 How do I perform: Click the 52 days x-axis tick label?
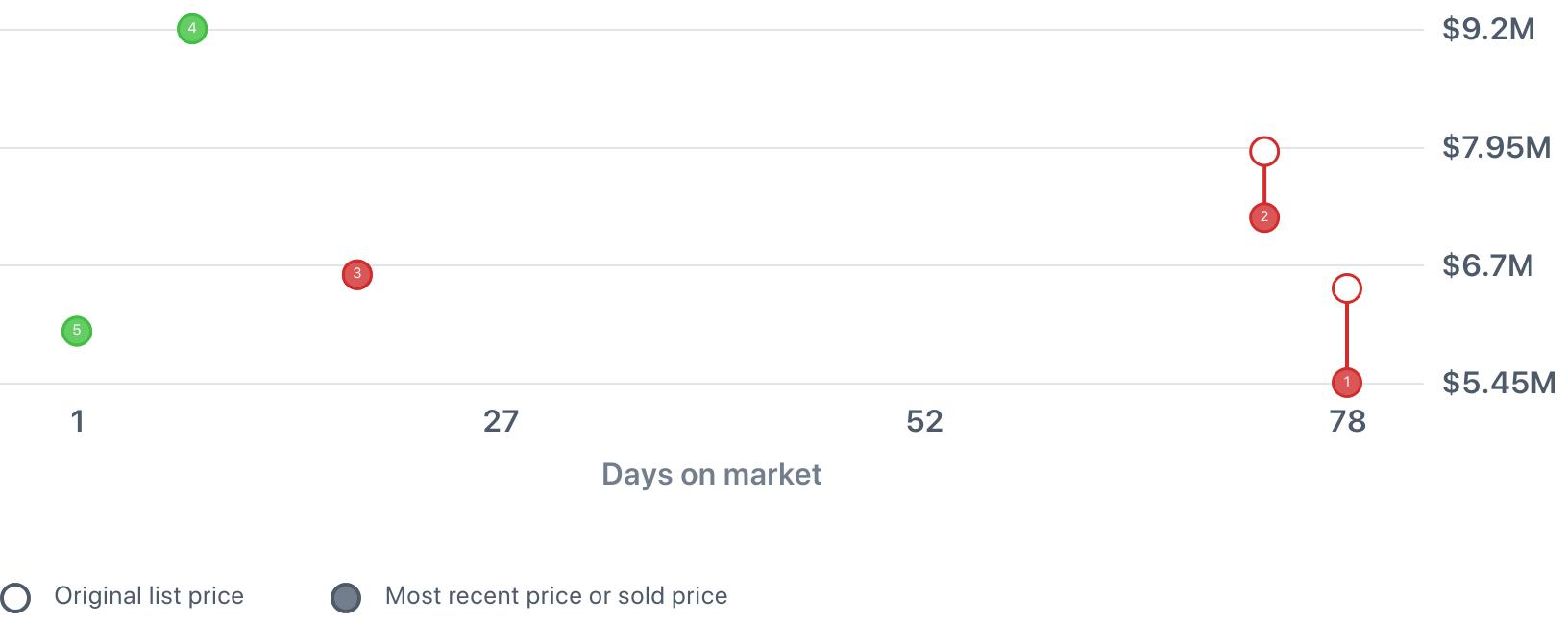point(924,421)
